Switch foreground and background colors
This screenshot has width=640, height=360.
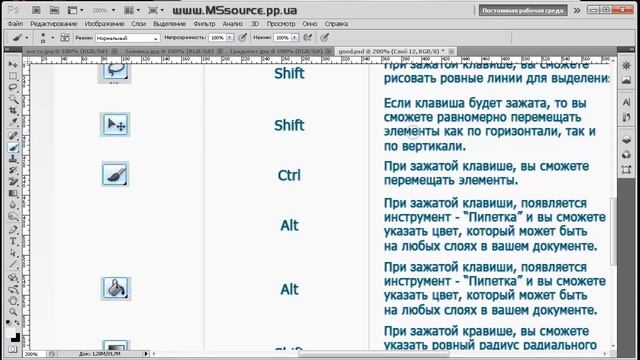point(17,323)
